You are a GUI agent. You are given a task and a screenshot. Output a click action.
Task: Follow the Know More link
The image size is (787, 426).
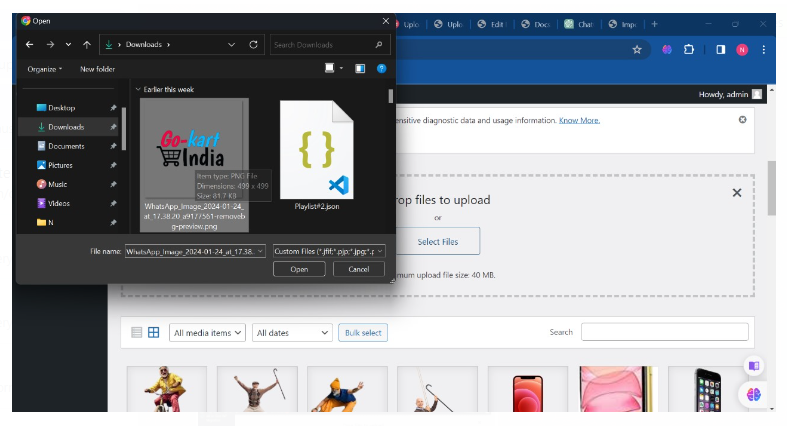(x=579, y=120)
